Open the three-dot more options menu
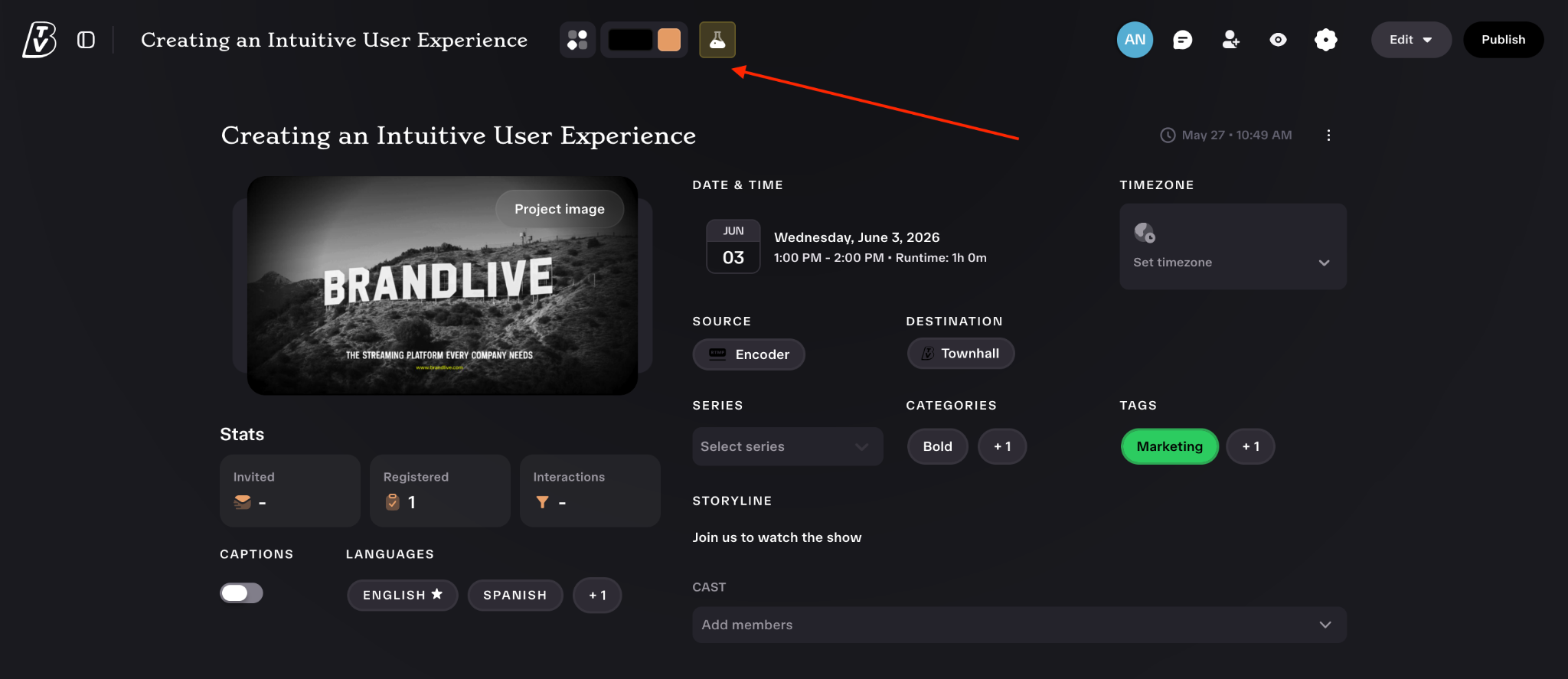 tap(1328, 135)
